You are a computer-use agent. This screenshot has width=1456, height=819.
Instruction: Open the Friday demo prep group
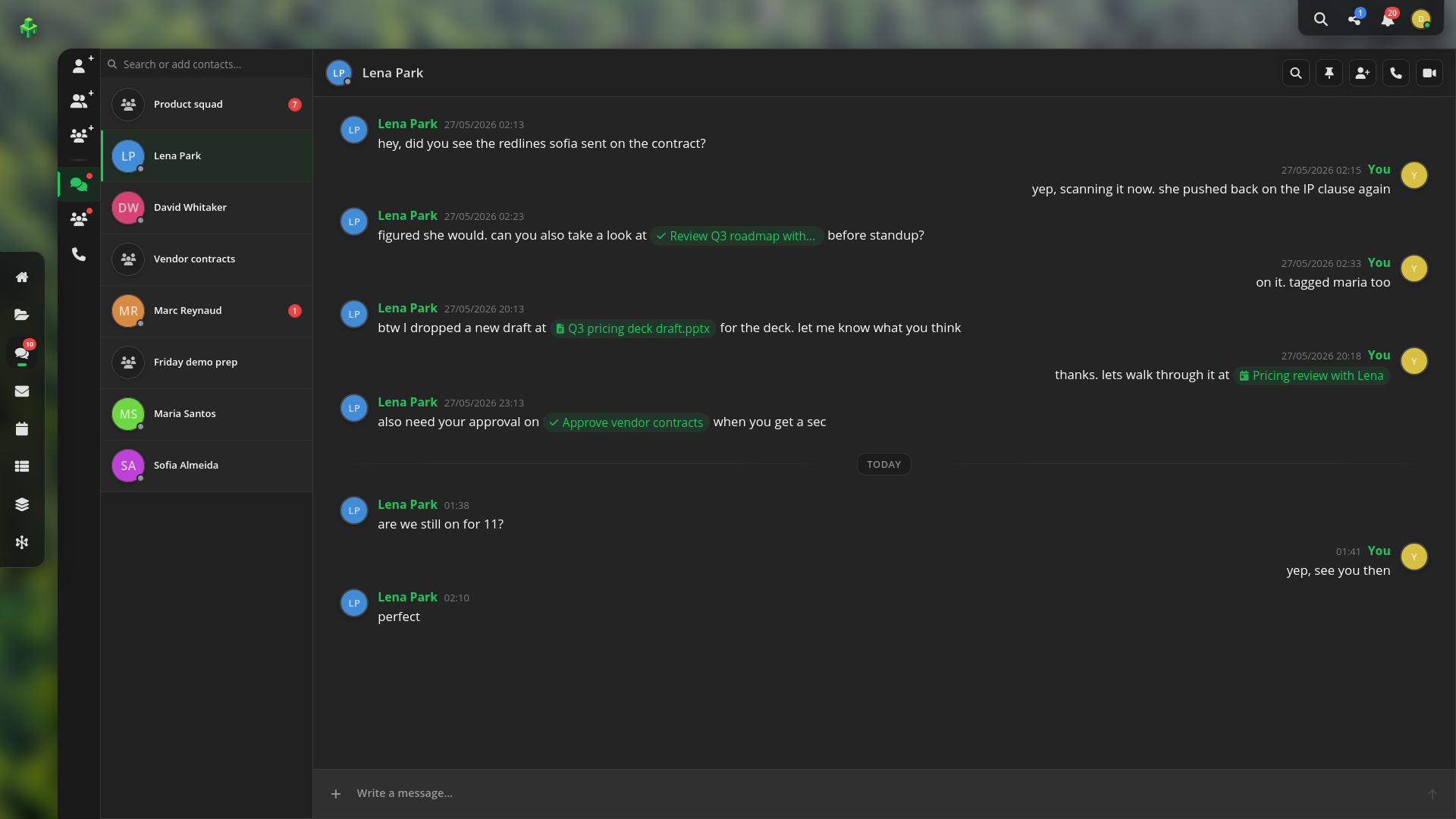[x=207, y=362]
